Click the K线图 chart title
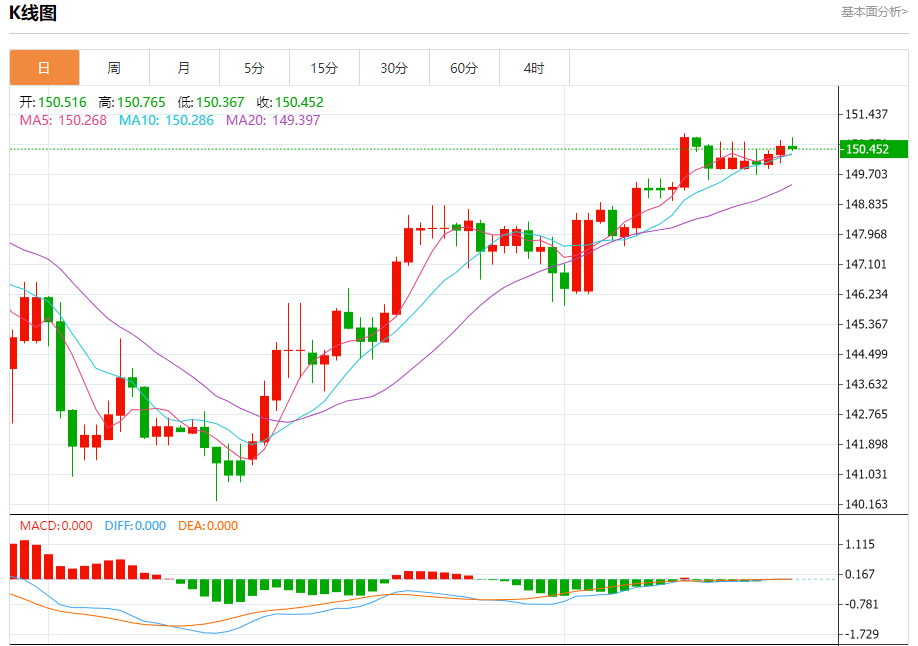Viewport: 918px width, 646px height. (33, 13)
